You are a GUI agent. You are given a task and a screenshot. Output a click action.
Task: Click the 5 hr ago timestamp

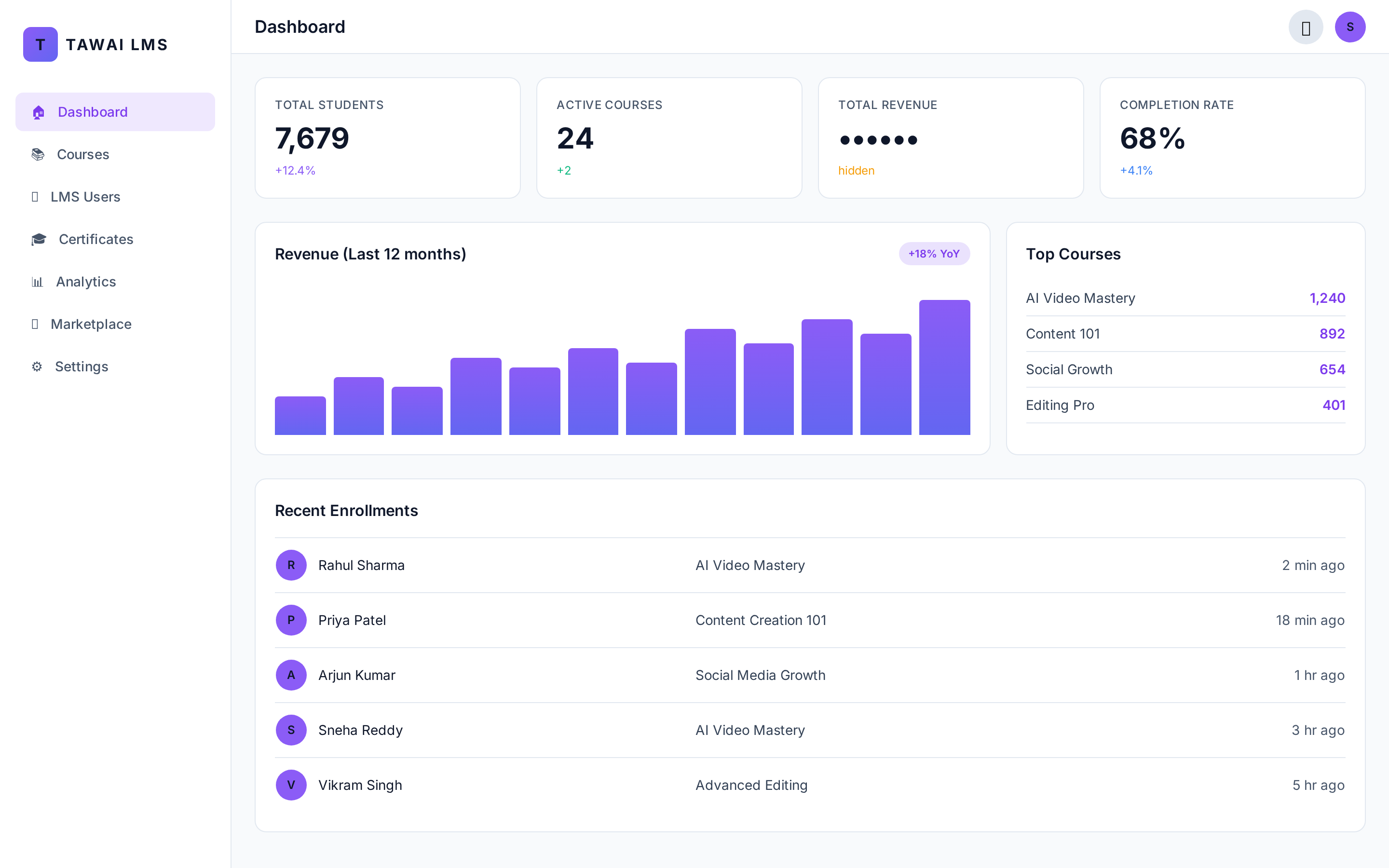pos(1319,786)
